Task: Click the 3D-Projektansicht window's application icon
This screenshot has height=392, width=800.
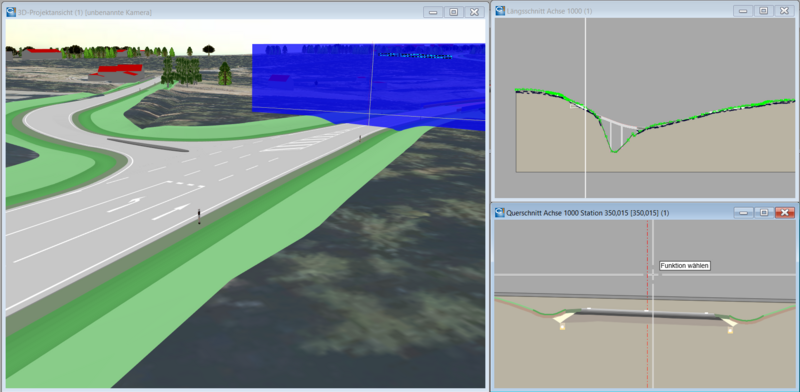Action: pyautogui.click(x=11, y=12)
